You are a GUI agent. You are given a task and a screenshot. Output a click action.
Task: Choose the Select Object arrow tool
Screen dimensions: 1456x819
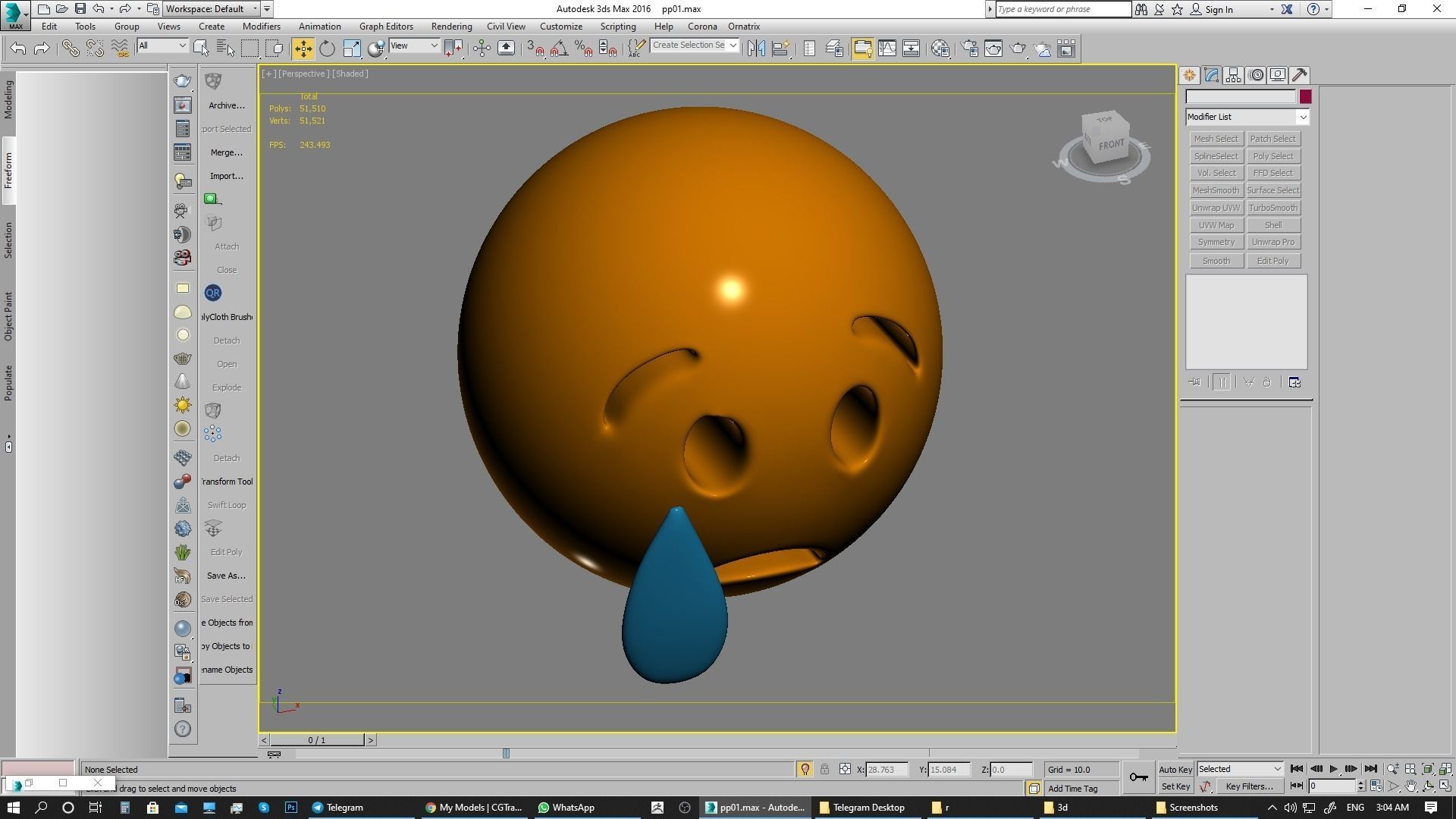(201, 49)
